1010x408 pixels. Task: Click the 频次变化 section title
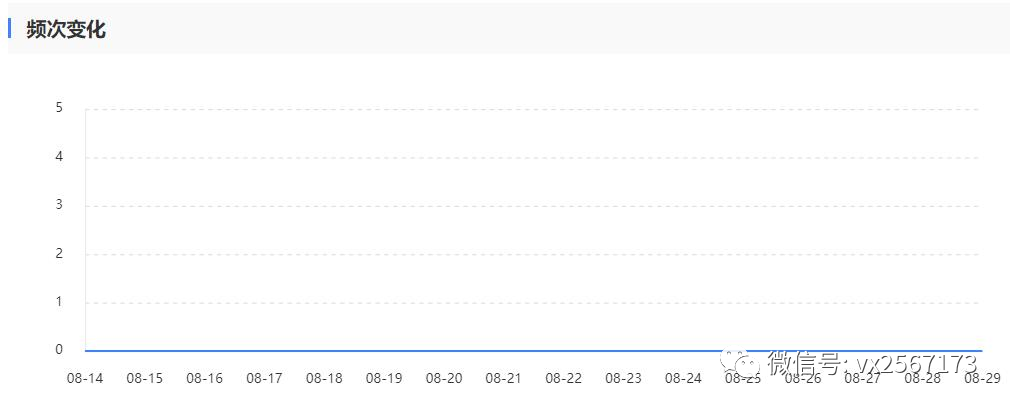[66, 30]
